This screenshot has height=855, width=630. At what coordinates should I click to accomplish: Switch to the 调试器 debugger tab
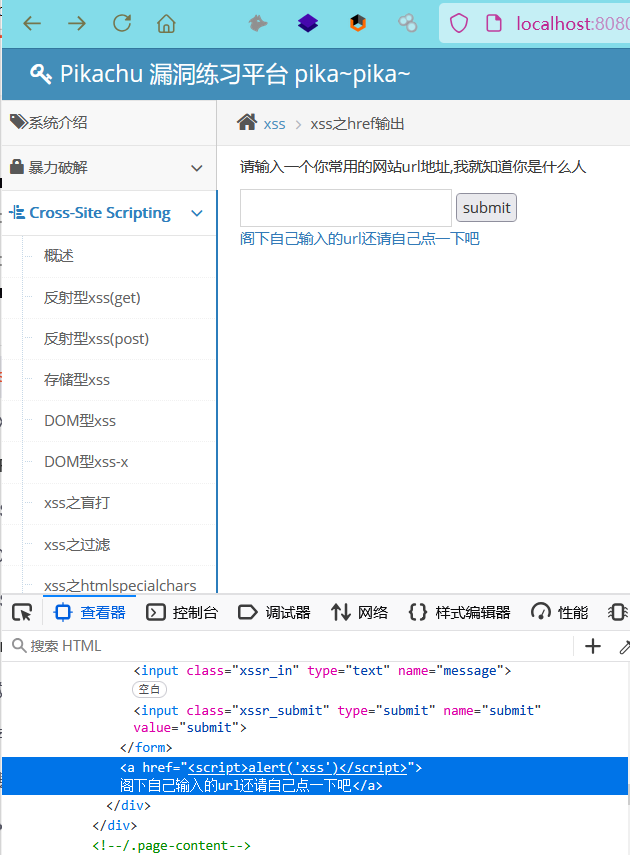tap(274, 613)
